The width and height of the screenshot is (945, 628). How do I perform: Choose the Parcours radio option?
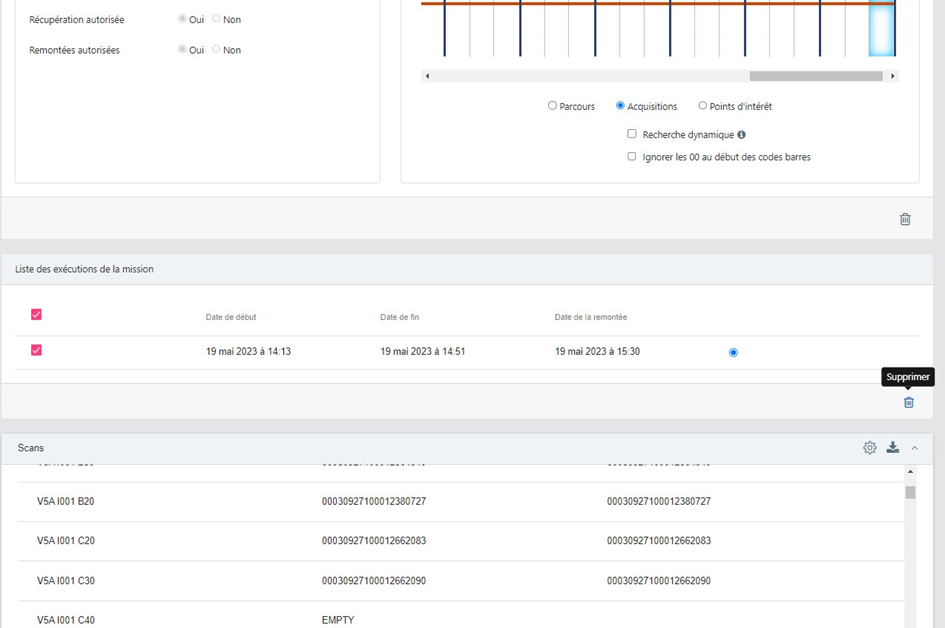point(552,105)
